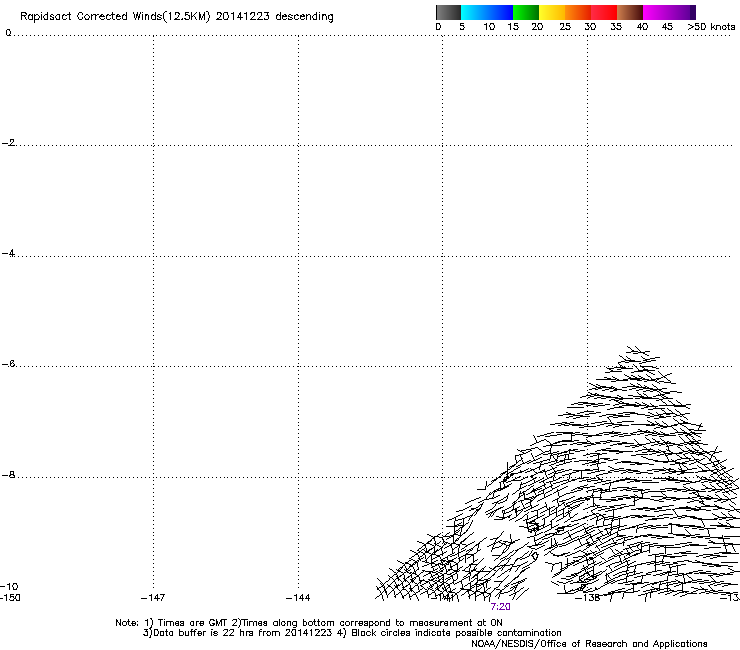
Task: Click the latitude label '-4'
Action: pyautogui.click(x=8, y=253)
